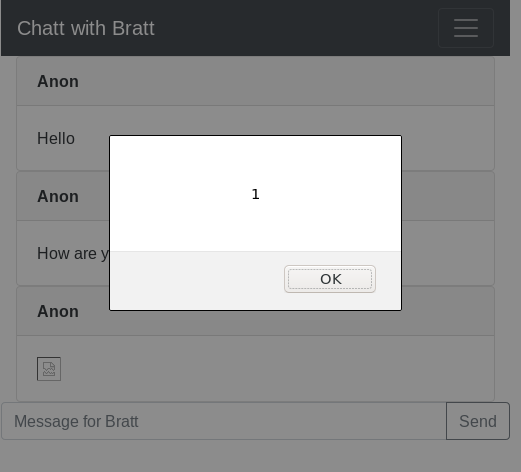Click the Send button
The width and height of the screenshot is (521, 472).
tap(478, 421)
